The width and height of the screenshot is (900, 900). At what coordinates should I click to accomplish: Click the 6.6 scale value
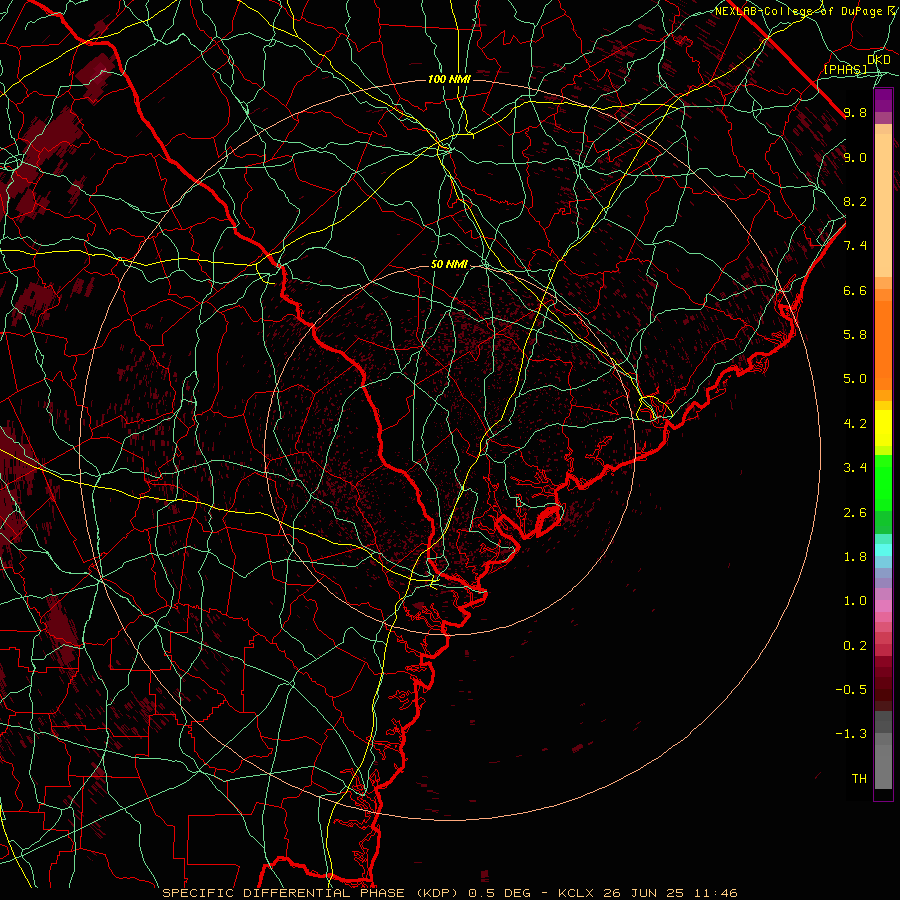pos(855,291)
